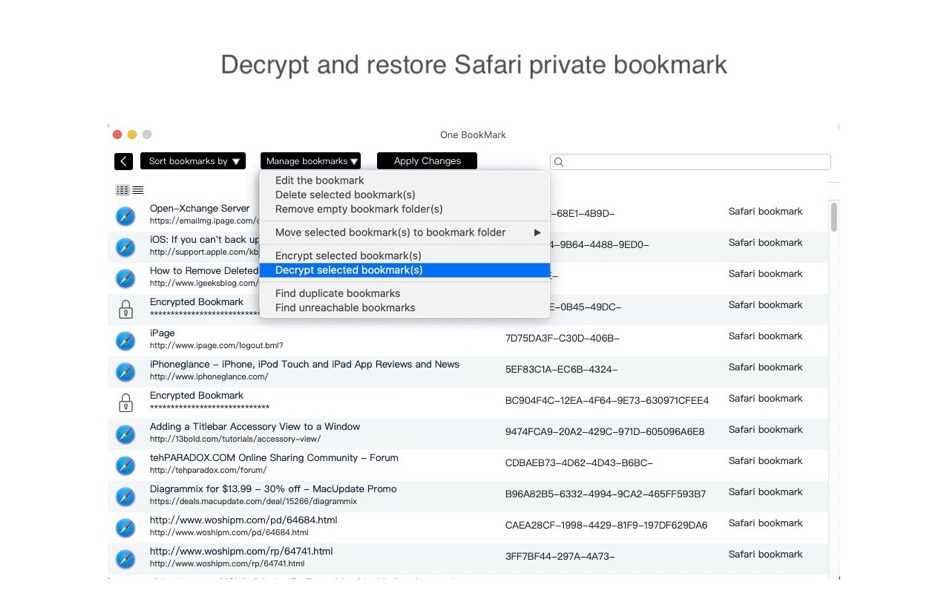Open the Sort bookmarks by dropdown

point(193,161)
